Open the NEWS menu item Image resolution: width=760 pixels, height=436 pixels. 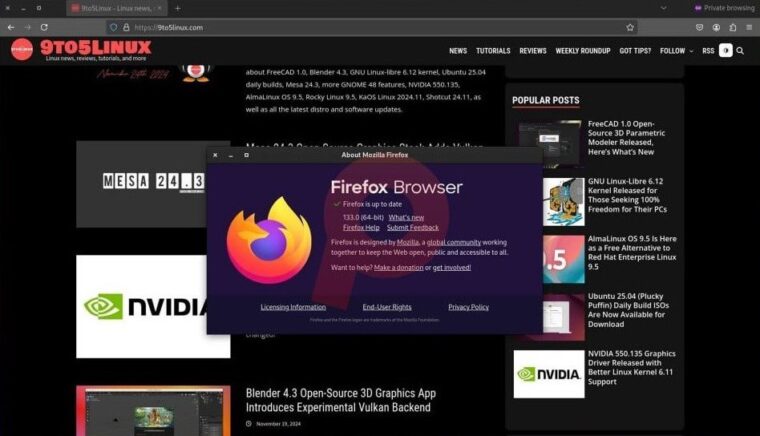point(458,50)
